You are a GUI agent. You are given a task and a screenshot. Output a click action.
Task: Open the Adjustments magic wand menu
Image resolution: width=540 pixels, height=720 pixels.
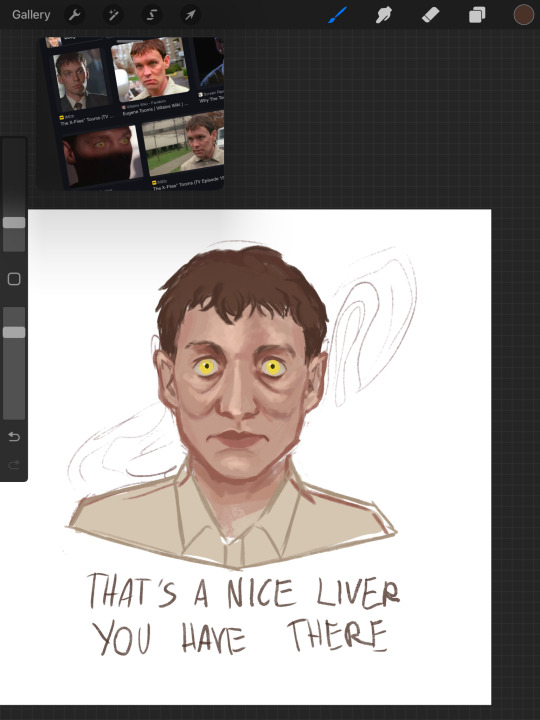(x=113, y=15)
